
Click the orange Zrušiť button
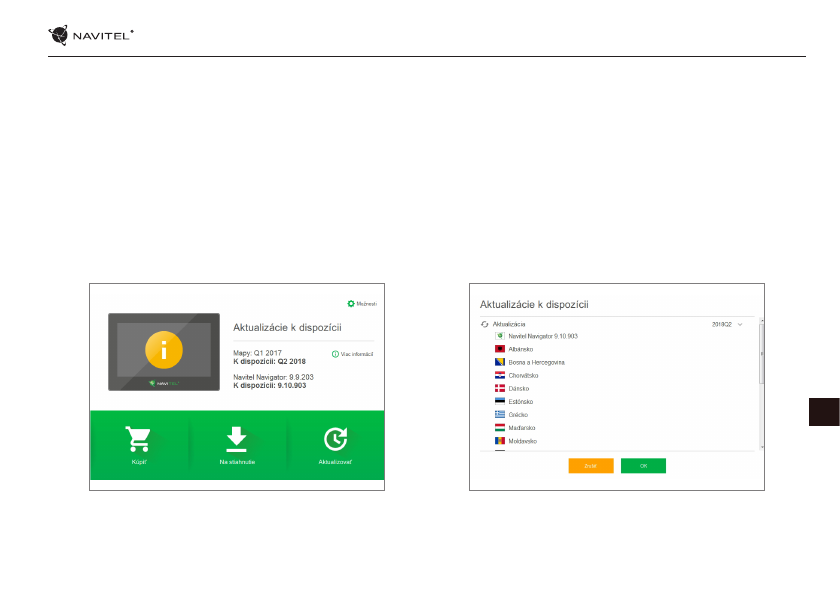pyautogui.click(x=591, y=466)
